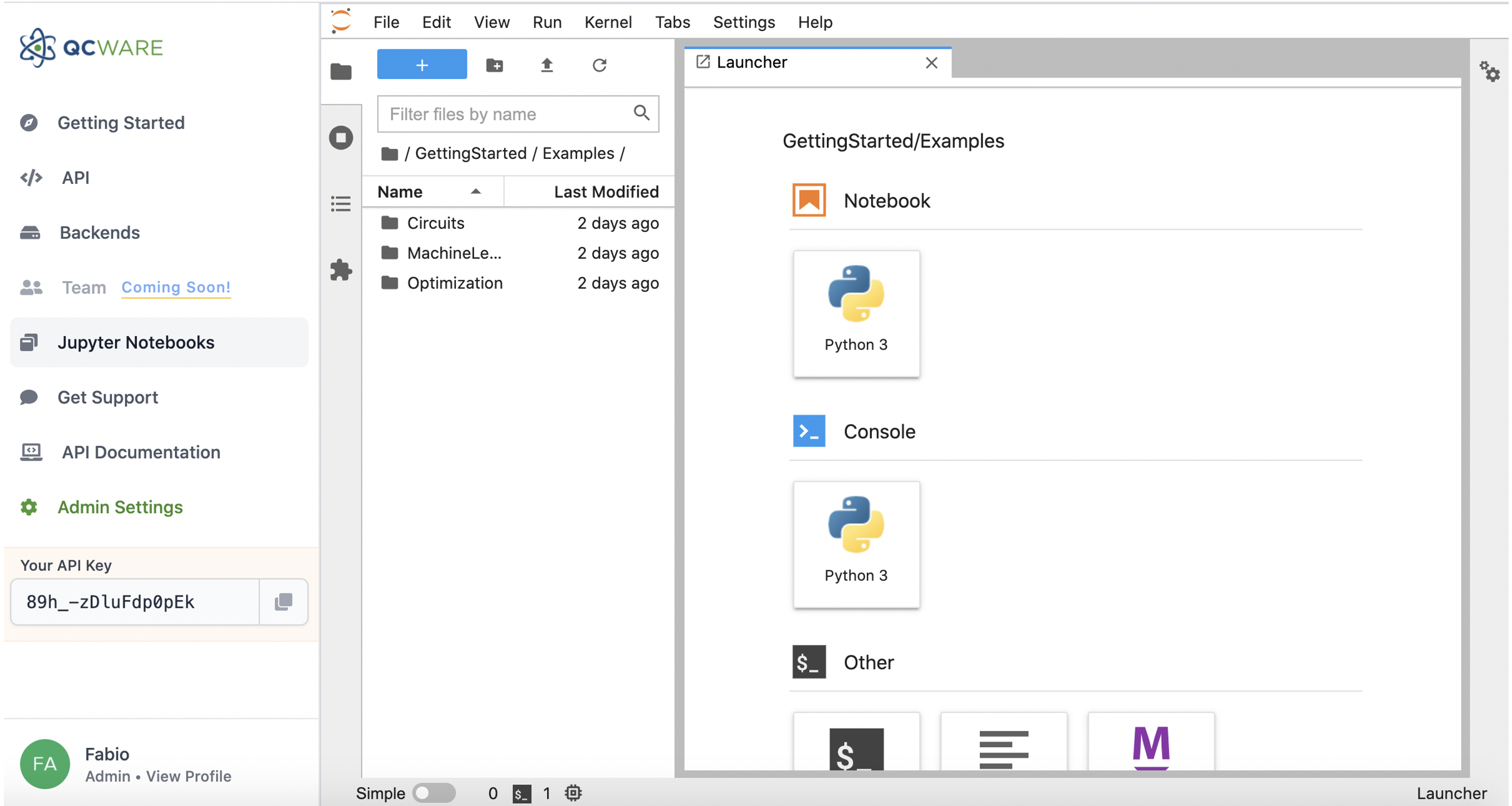
Task: Show running terminals and kernels panel
Action: 341,138
